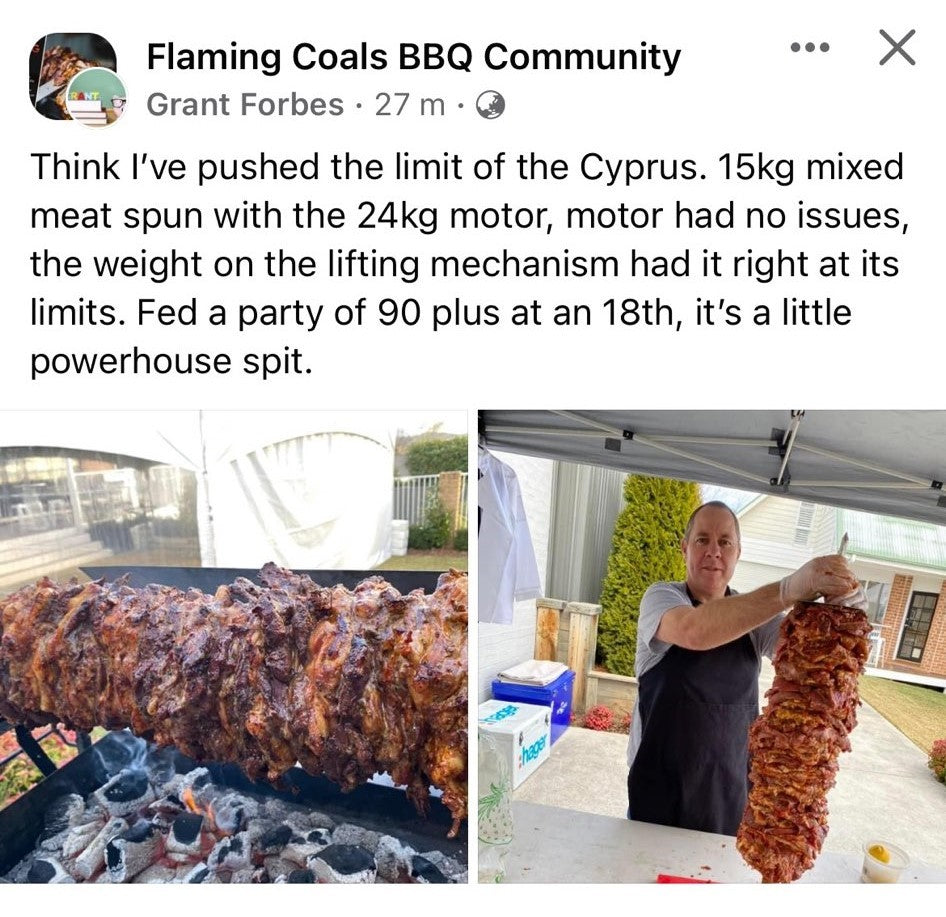This screenshot has height=917, width=946.
Task: Click Grant Forbes' small profile picture
Action: pyautogui.click(x=97, y=97)
